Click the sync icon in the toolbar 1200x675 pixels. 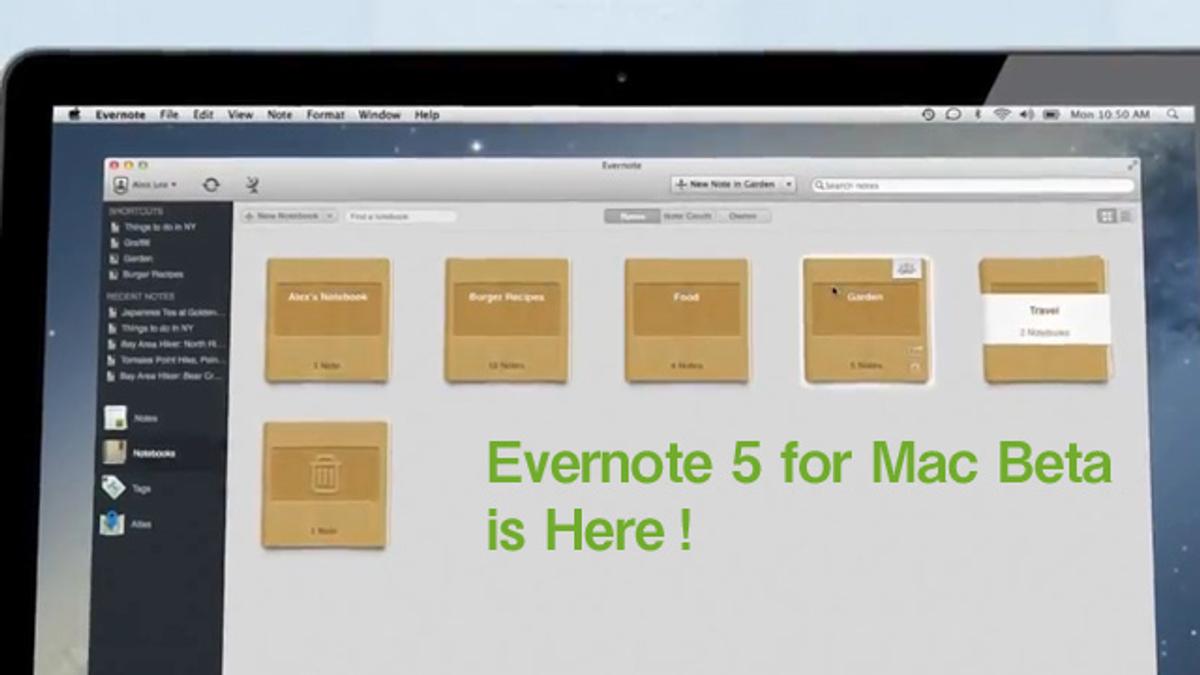pyautogui.click(x=210, y=185)
